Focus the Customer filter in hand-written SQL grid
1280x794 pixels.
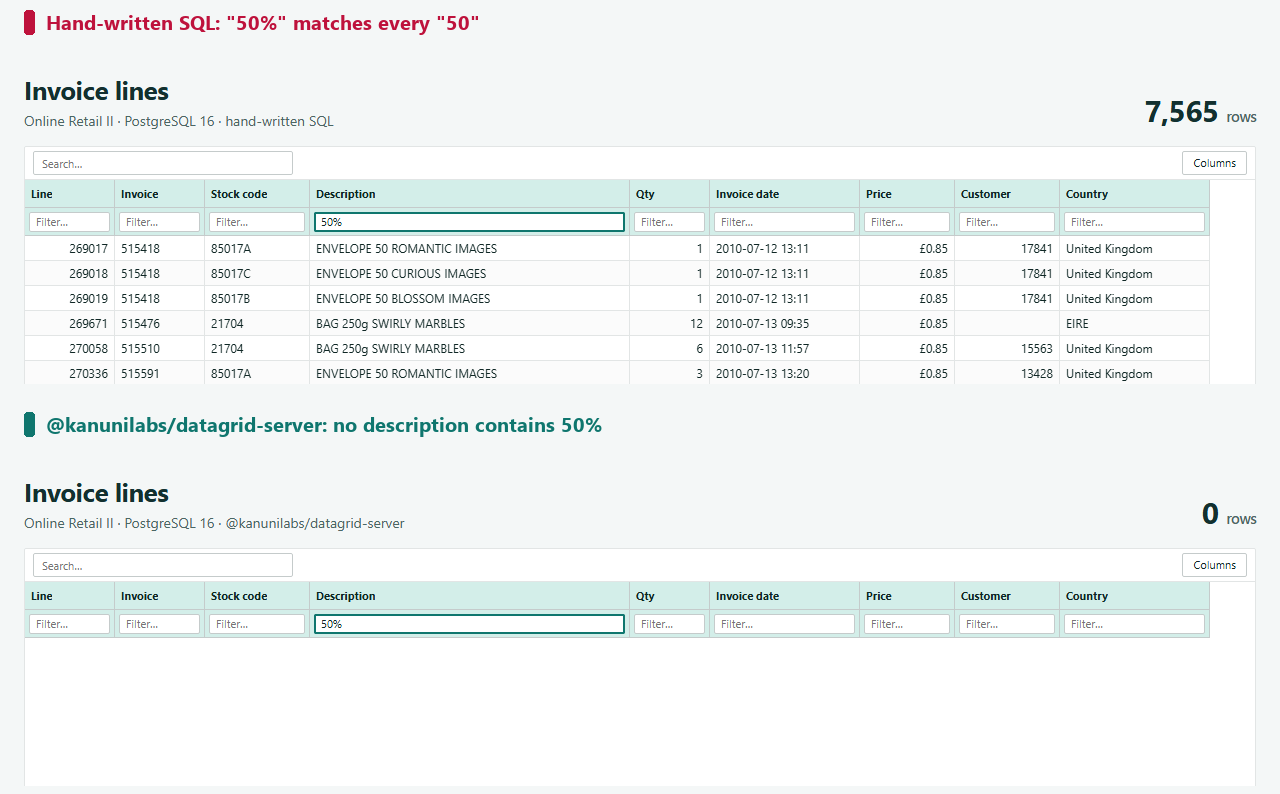coord(1007,222)
